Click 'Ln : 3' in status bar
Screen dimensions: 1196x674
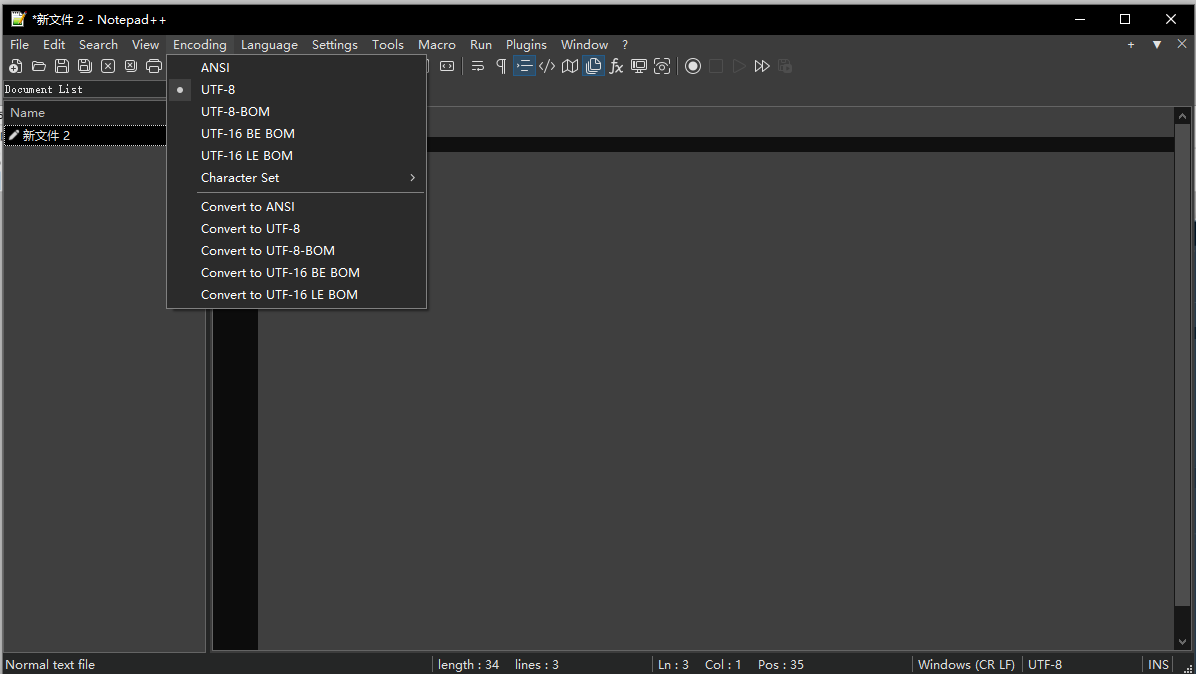click(674, 664)
